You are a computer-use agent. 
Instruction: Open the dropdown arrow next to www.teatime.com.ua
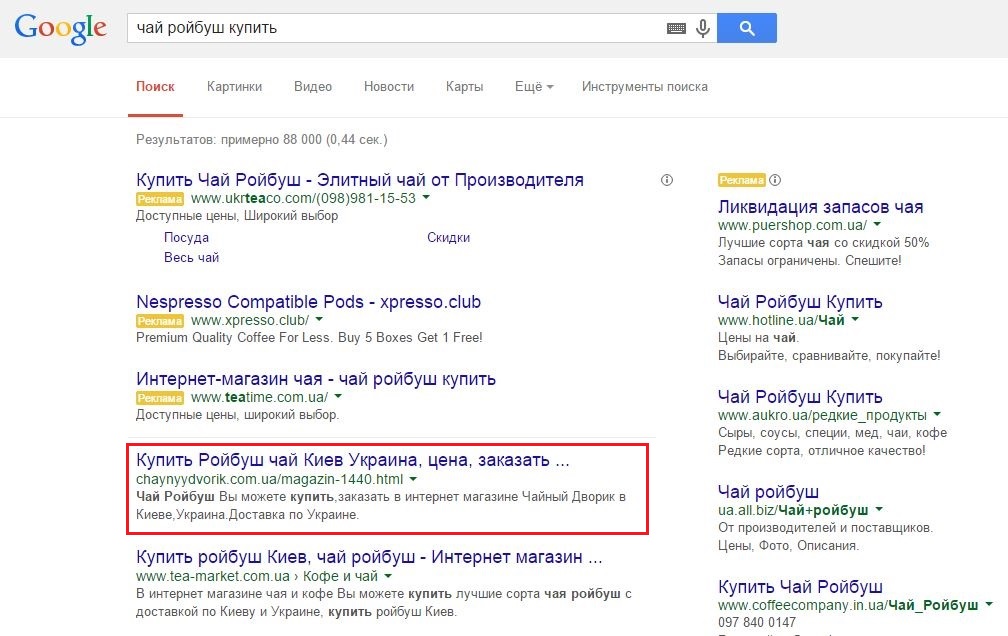[338, 397]
